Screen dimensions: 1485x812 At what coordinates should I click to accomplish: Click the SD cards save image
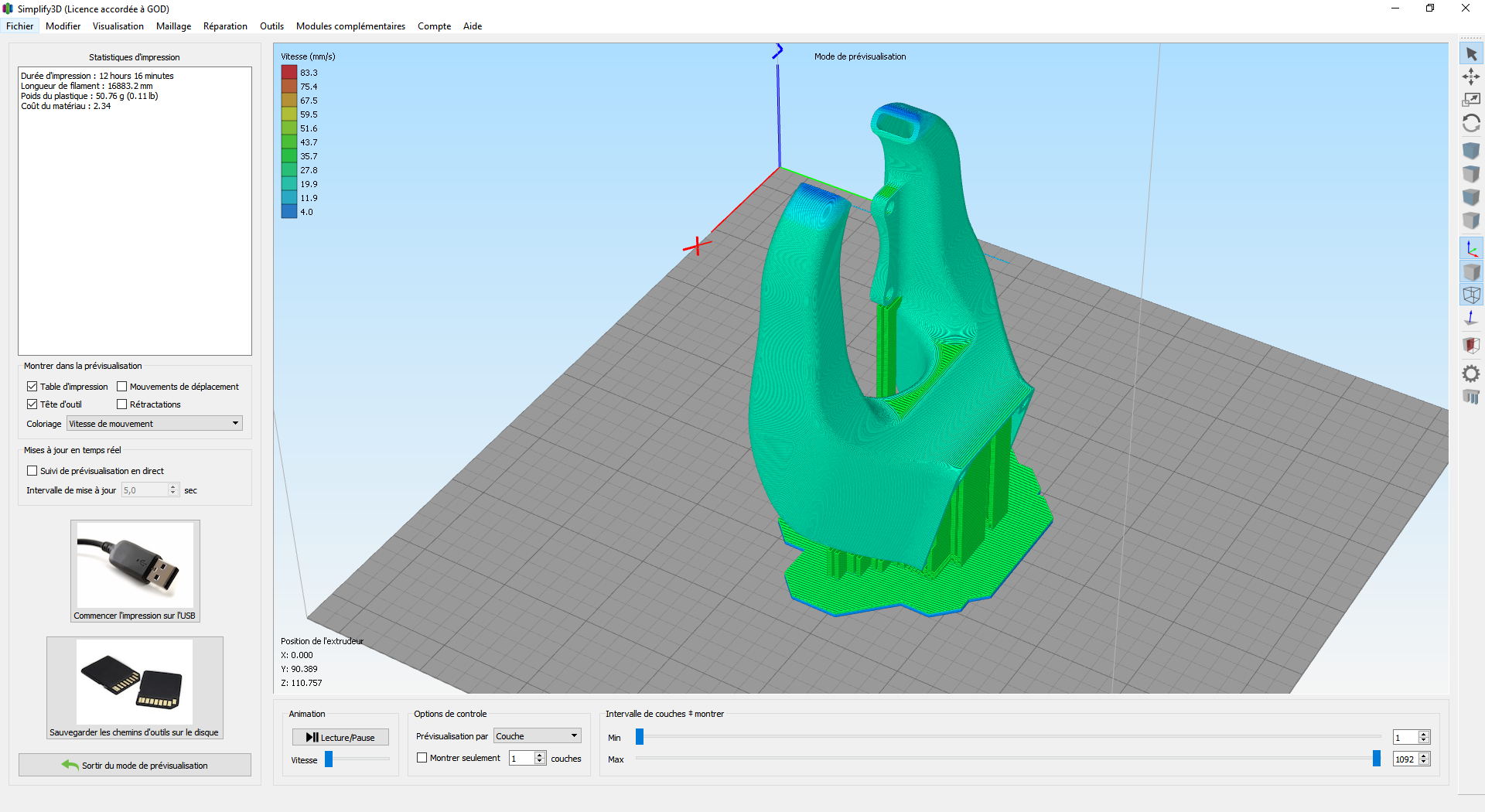135,681
